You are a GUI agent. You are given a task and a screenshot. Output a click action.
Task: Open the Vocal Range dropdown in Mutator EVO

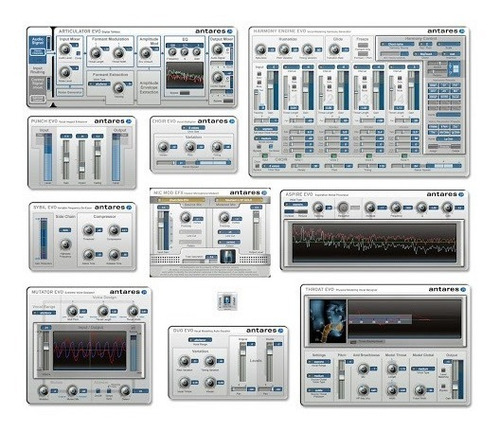click(44, 313)
